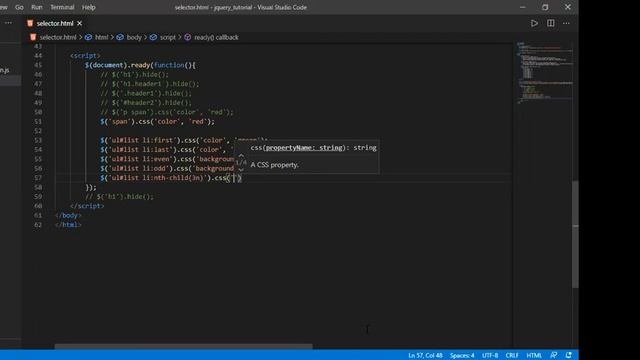Click the closing </script> tag
The height and width of the screenshot is (360, 640).
[87, 206]
